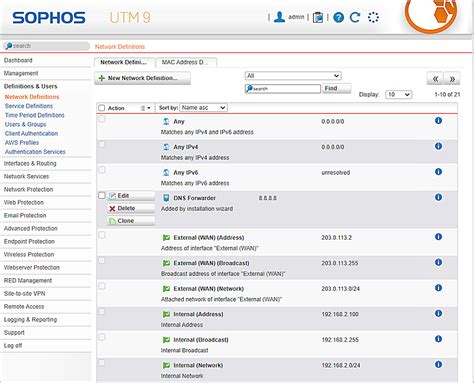Click the Sophos UTM orange logo
This screenshot has height=383, width=474.
coord(432,15)
